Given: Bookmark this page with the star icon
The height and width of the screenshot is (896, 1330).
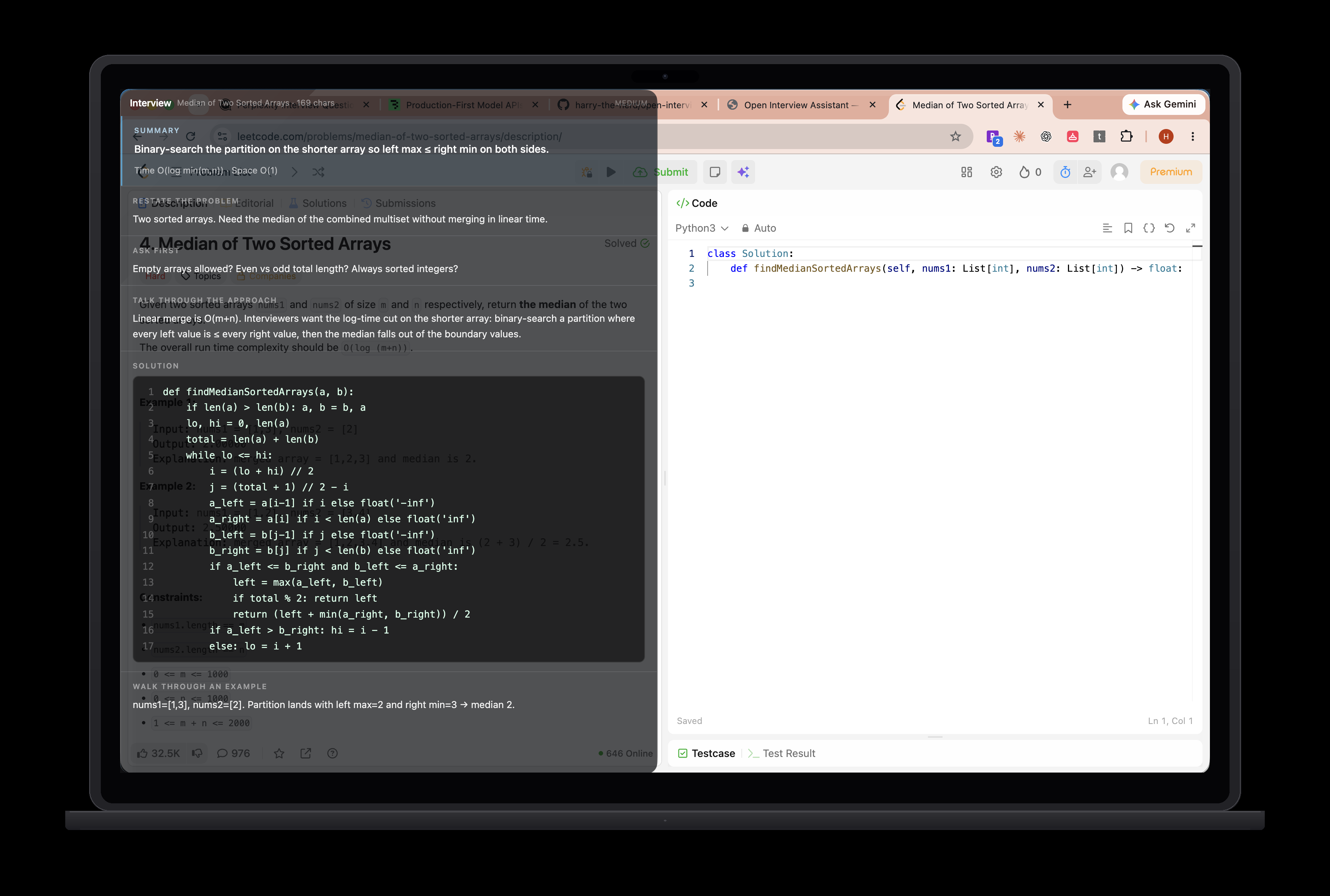Looking at the screenshot, I should click(x=955, y=136).
